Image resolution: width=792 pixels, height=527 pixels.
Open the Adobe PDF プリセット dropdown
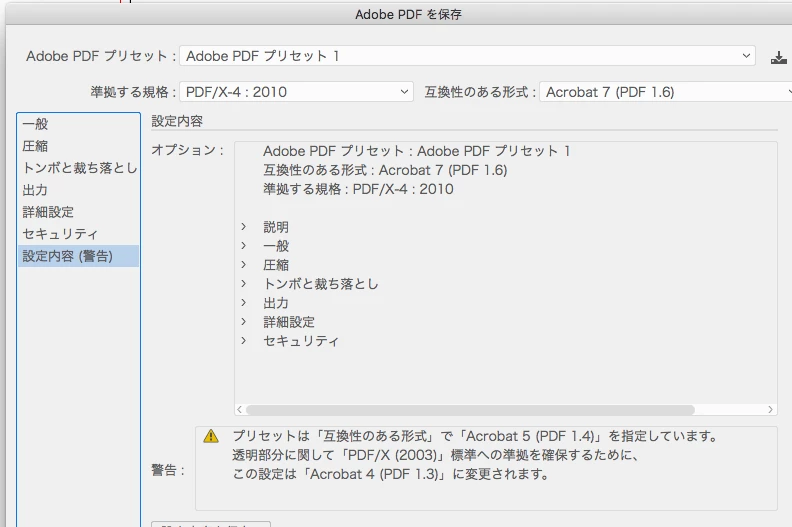point(467,56)
